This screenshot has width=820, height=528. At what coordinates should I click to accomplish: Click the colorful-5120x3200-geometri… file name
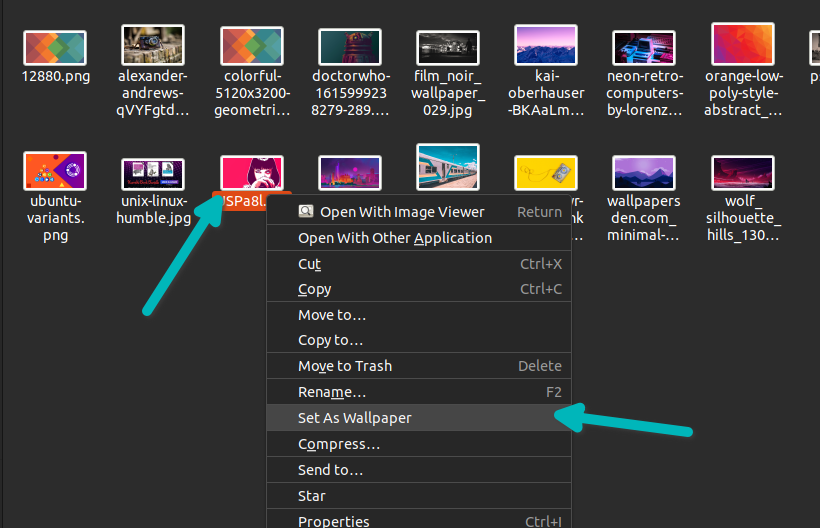(252, 93)
